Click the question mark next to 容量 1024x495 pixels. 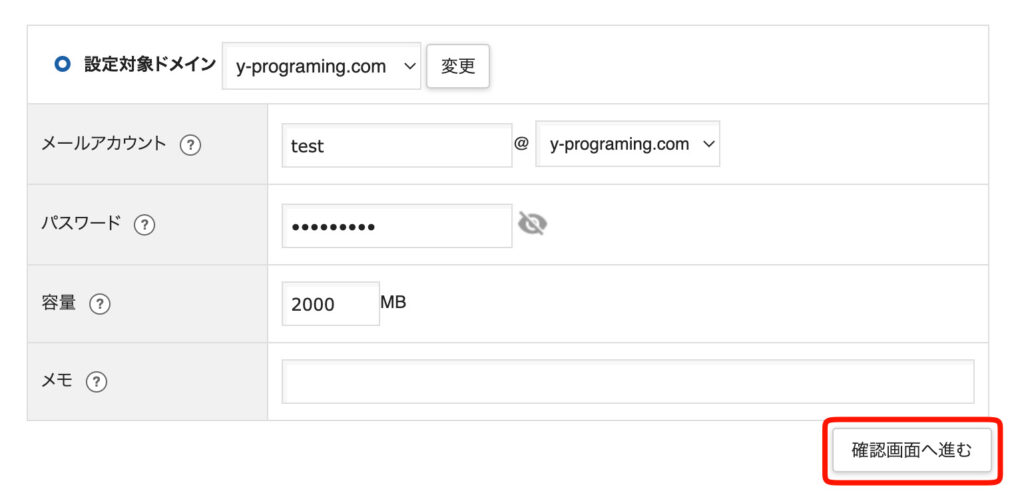click(x=99, y=304)
